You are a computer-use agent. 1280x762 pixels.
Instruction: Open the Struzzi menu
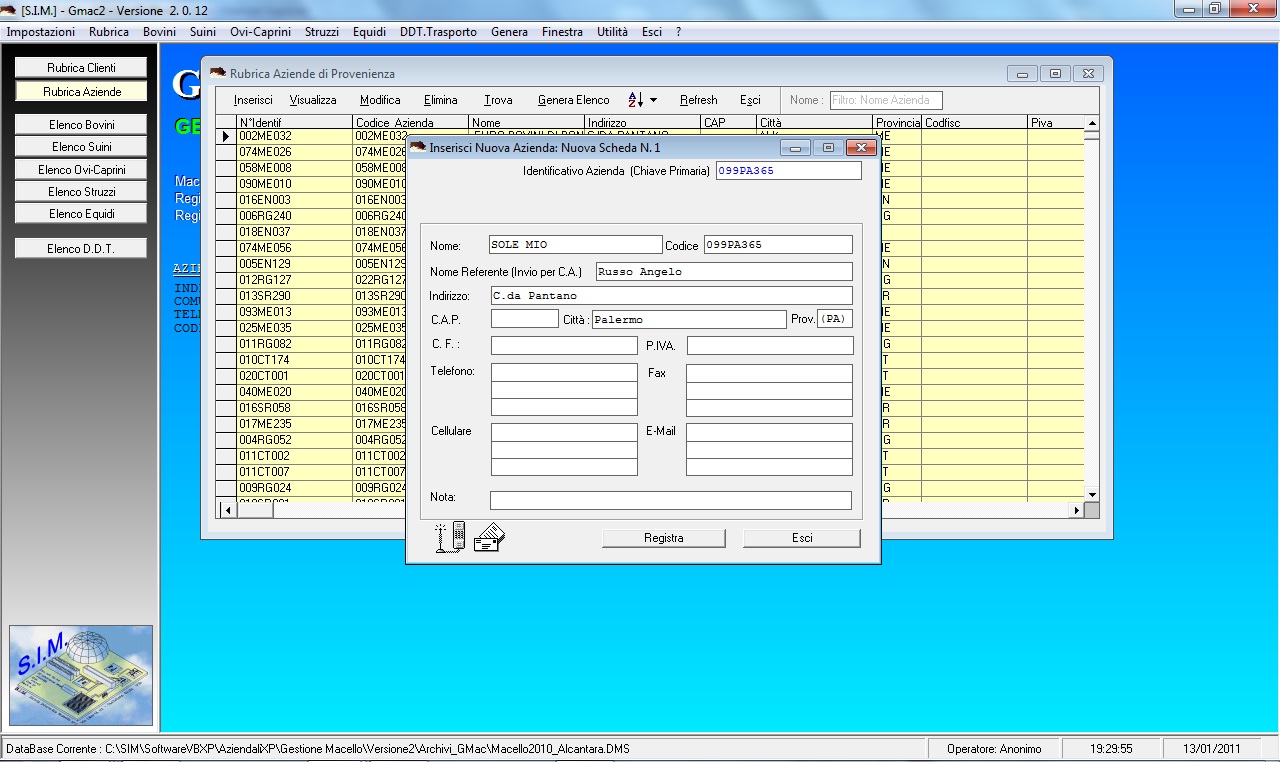tap(322, 32)
